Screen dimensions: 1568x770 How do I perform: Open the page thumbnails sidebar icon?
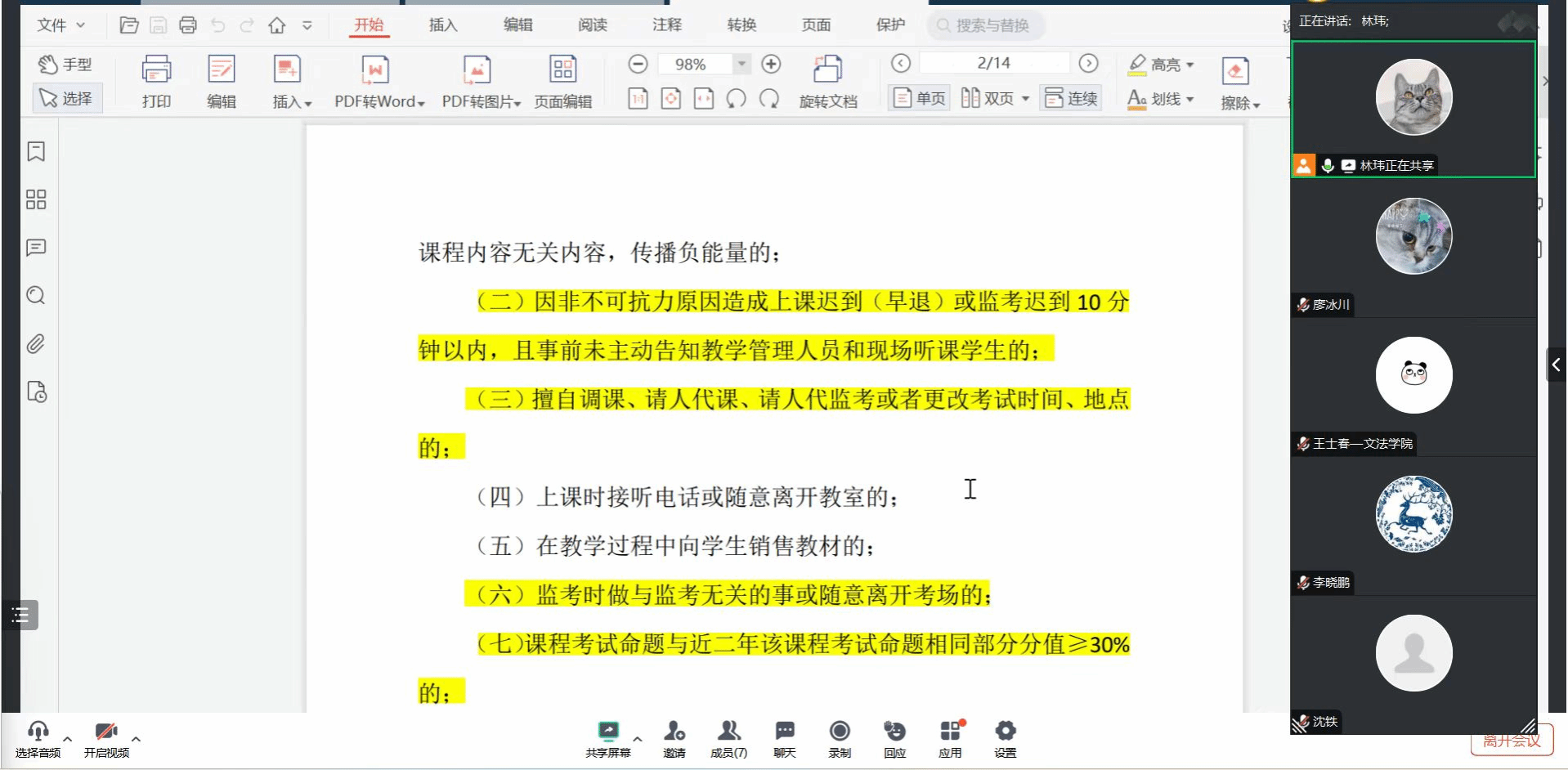tap(36, 199)
